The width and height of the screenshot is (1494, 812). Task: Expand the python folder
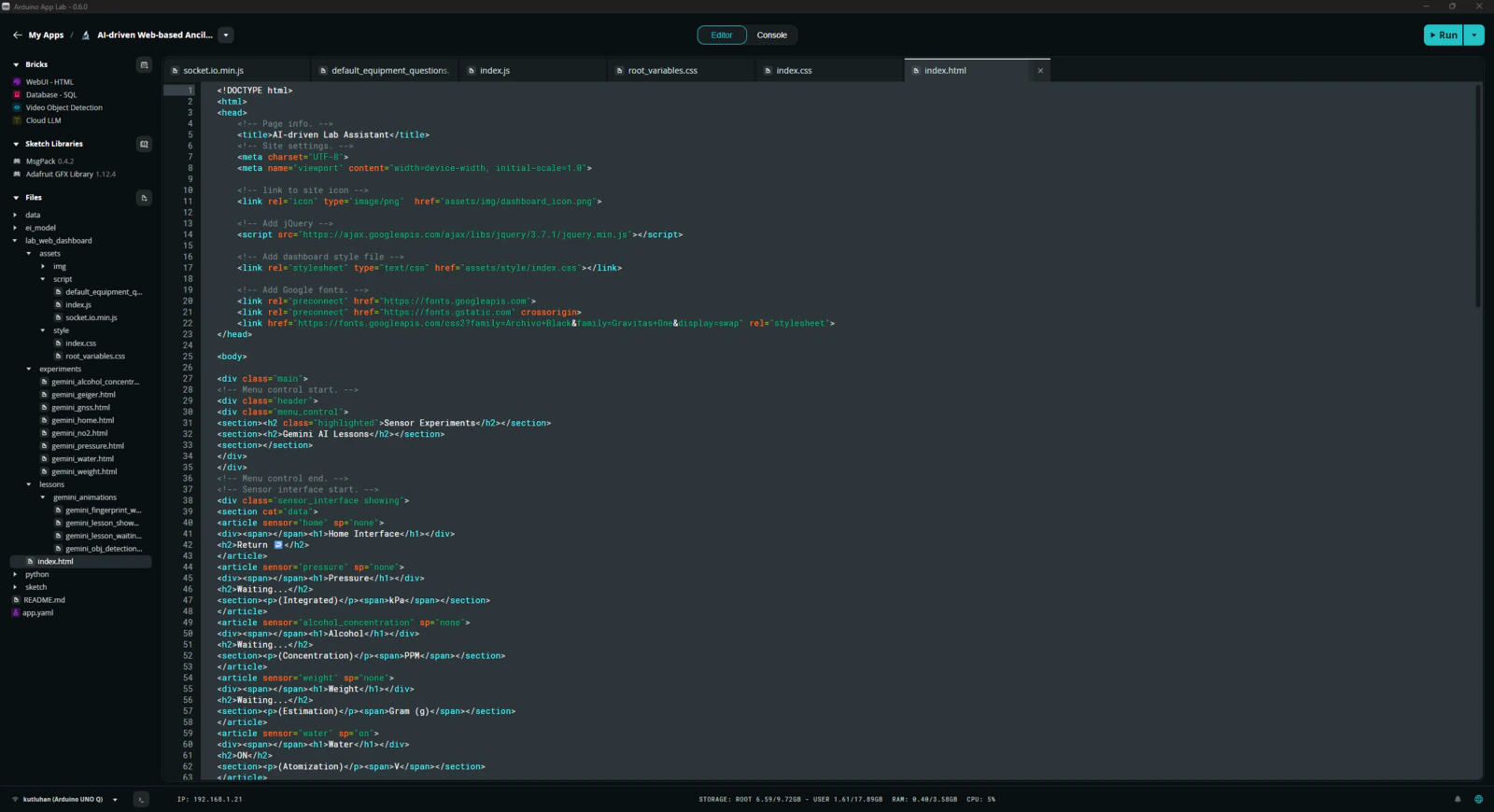coord(15,575)
